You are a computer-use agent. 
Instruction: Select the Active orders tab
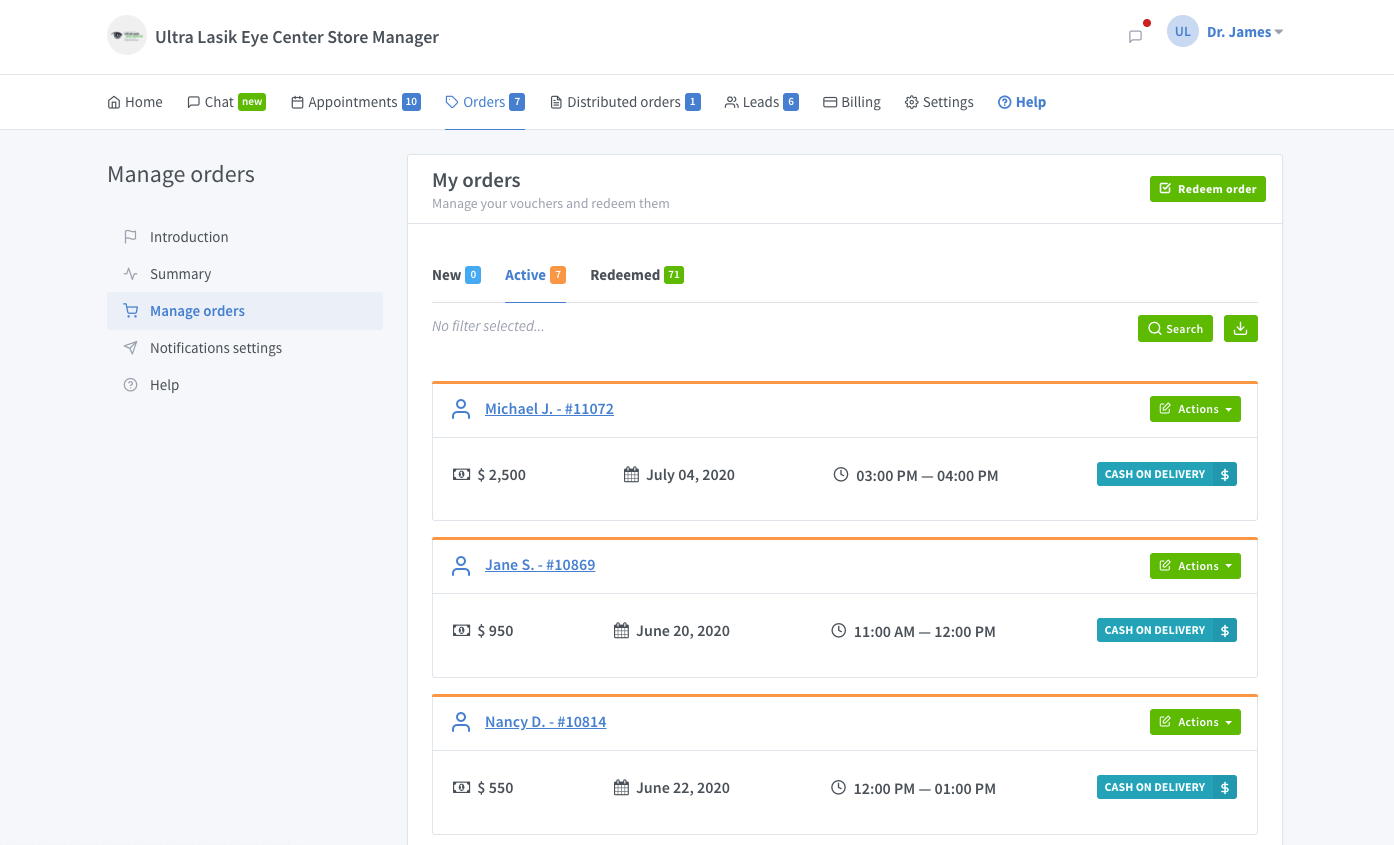coord(535,275)
